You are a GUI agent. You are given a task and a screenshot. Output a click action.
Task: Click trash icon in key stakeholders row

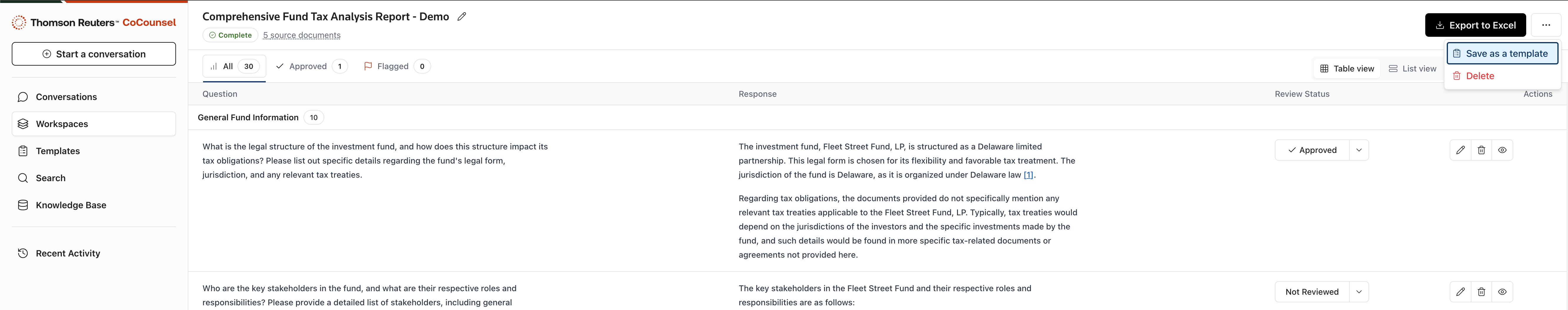pos(1481,292)
